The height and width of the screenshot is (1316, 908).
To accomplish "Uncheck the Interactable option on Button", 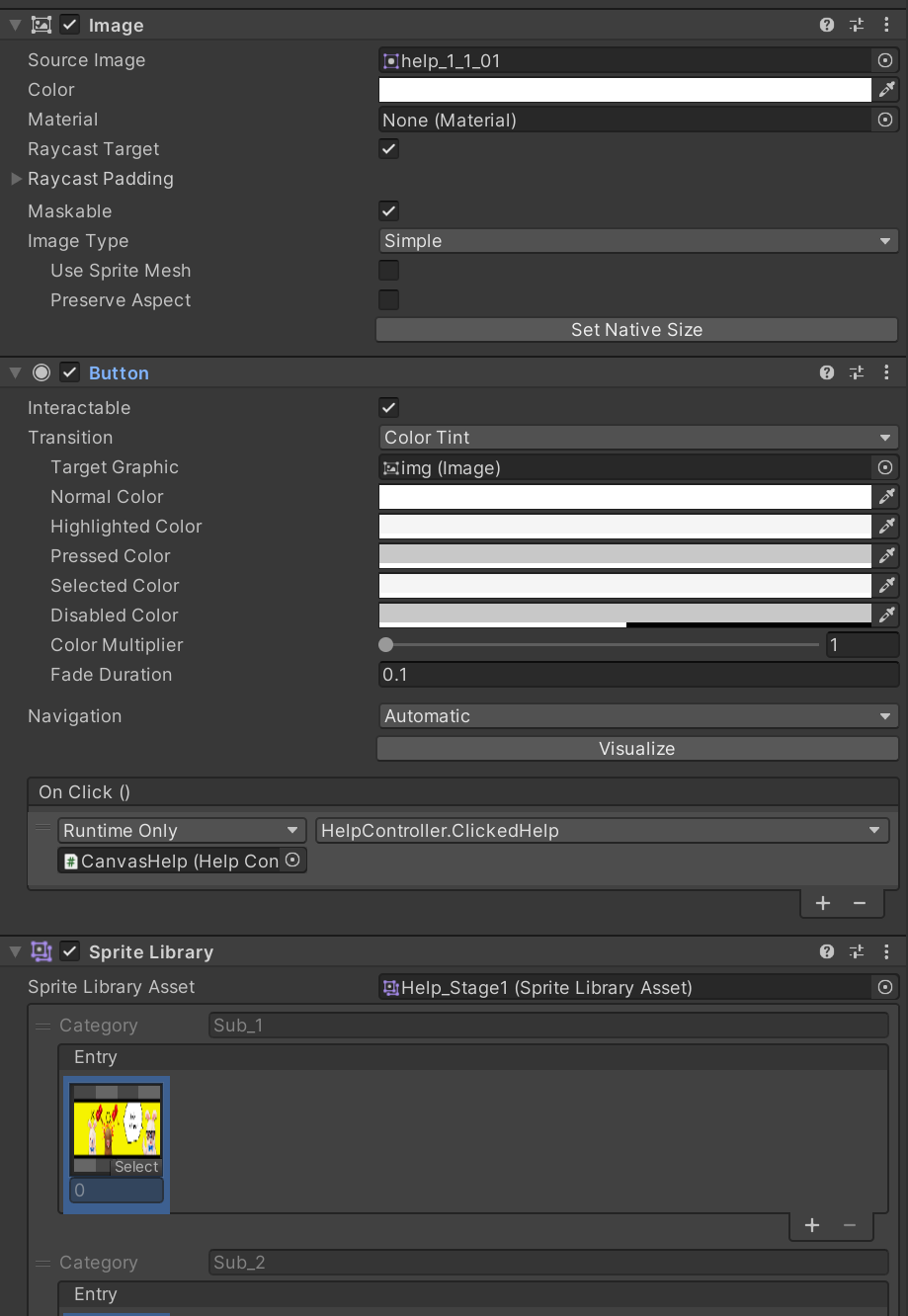I will pos(387,407).
